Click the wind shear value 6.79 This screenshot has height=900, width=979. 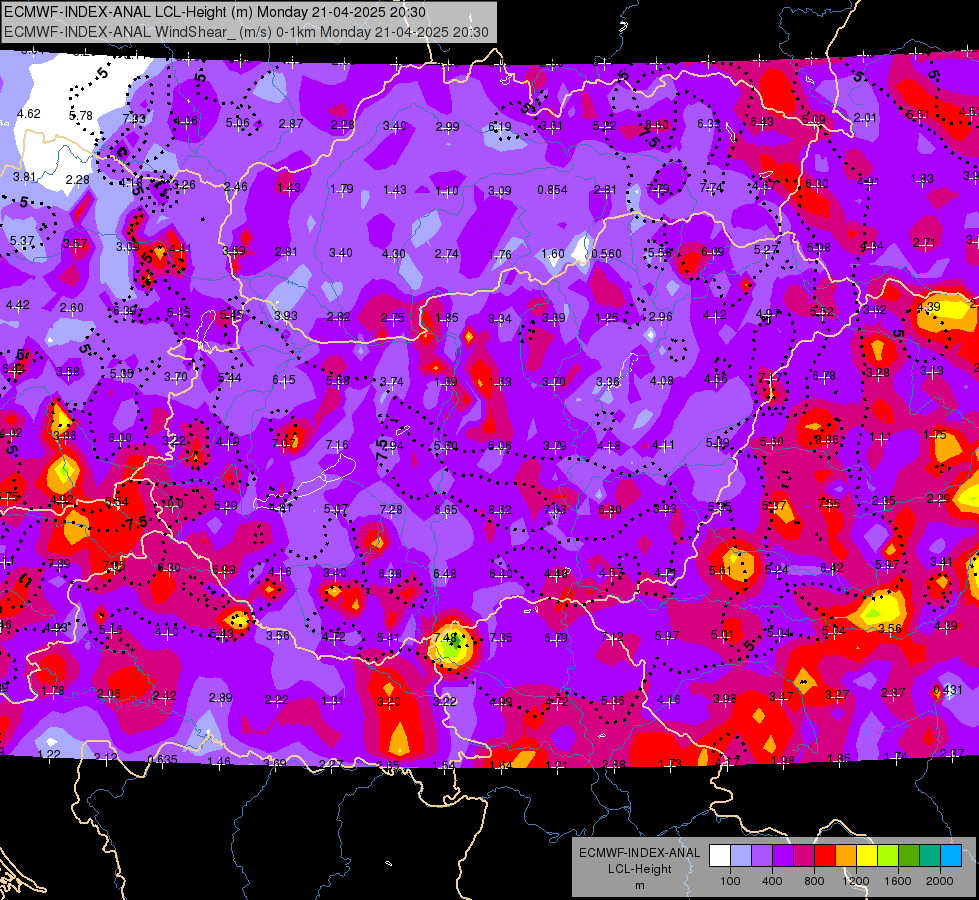(556, 637)
